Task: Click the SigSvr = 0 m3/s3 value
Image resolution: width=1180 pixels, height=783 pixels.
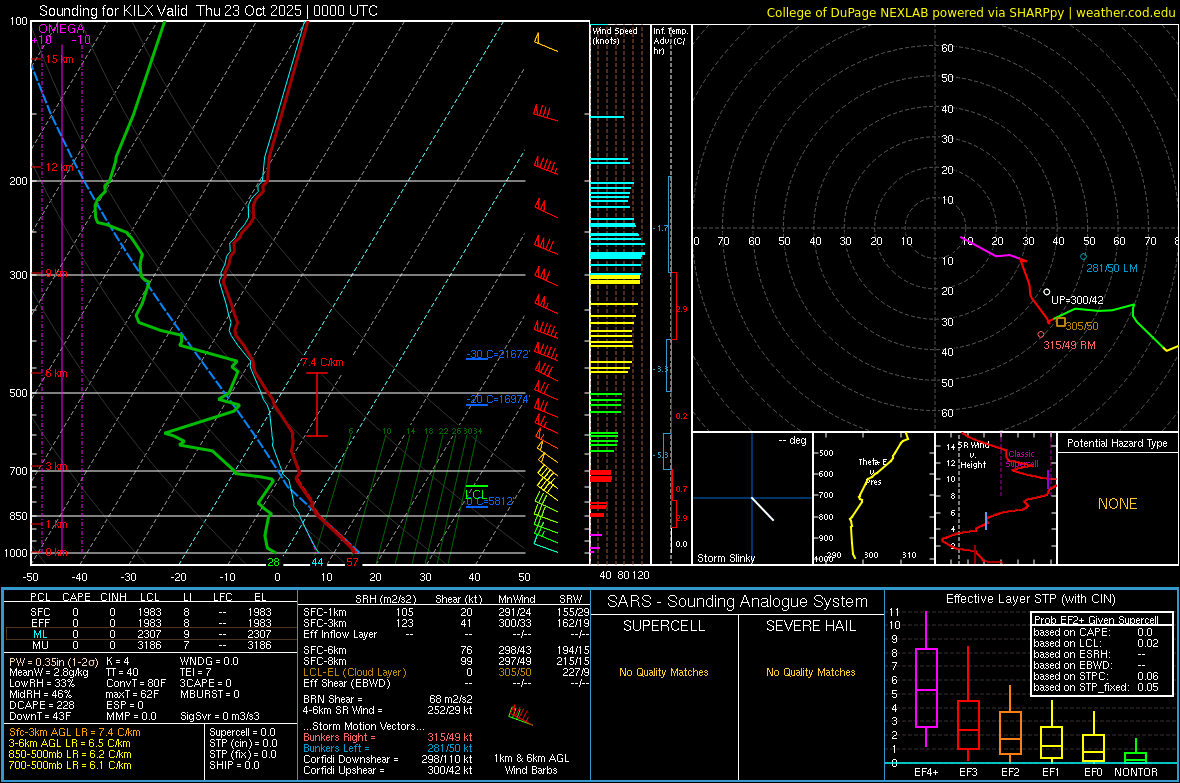Action: (220, 716)
